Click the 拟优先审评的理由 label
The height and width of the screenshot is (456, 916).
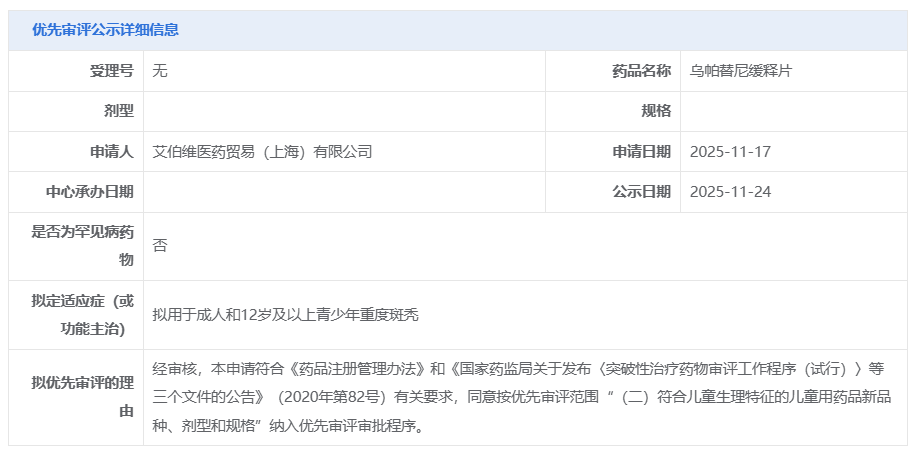[x=83, y=397]
